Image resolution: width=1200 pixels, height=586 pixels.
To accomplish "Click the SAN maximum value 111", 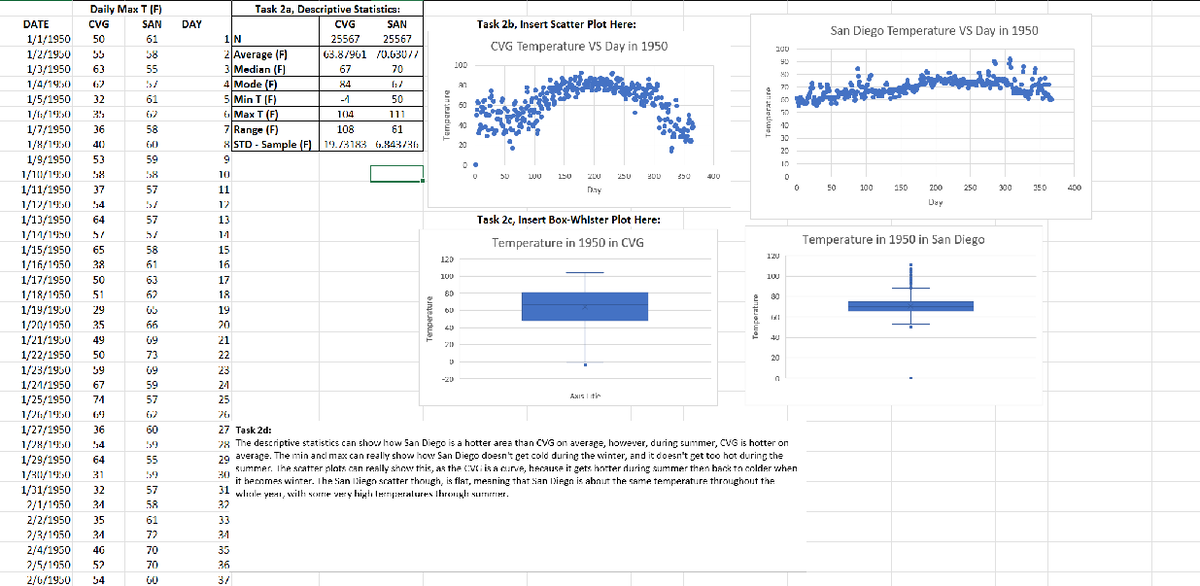I will click(x=398, y=113).
